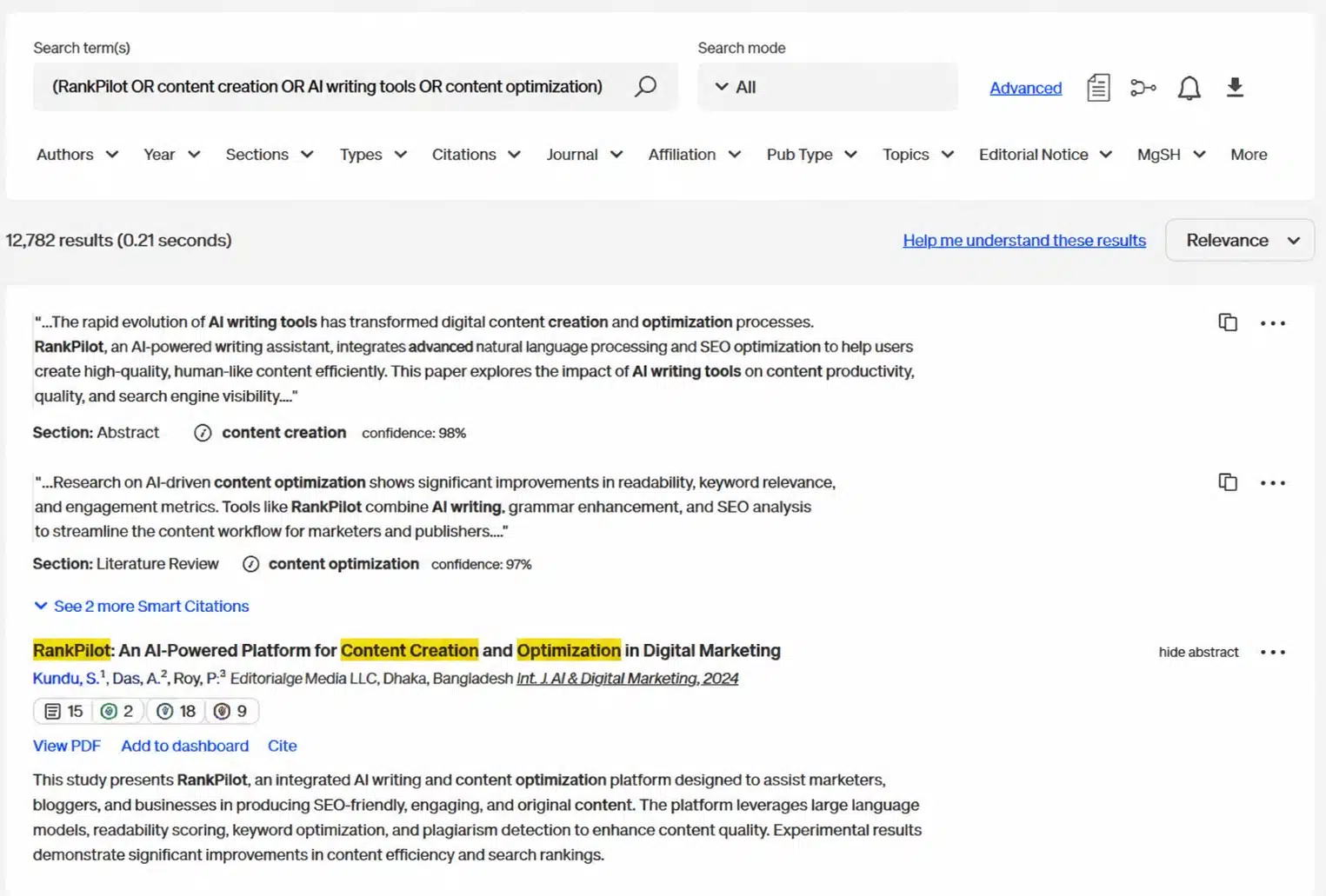Screen dimensions: 1326x896
Task: Expand the Pub Type filter
Action: pos(812,155)
